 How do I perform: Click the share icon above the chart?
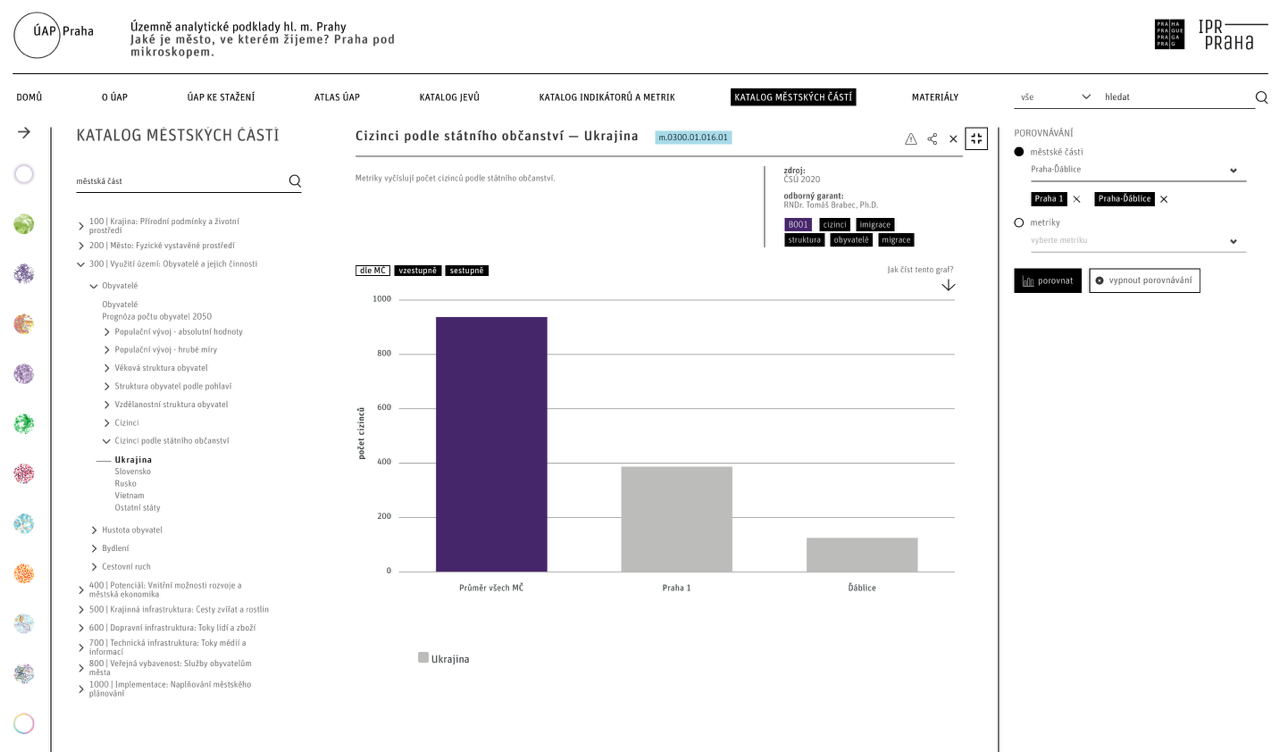pos(932,139)
